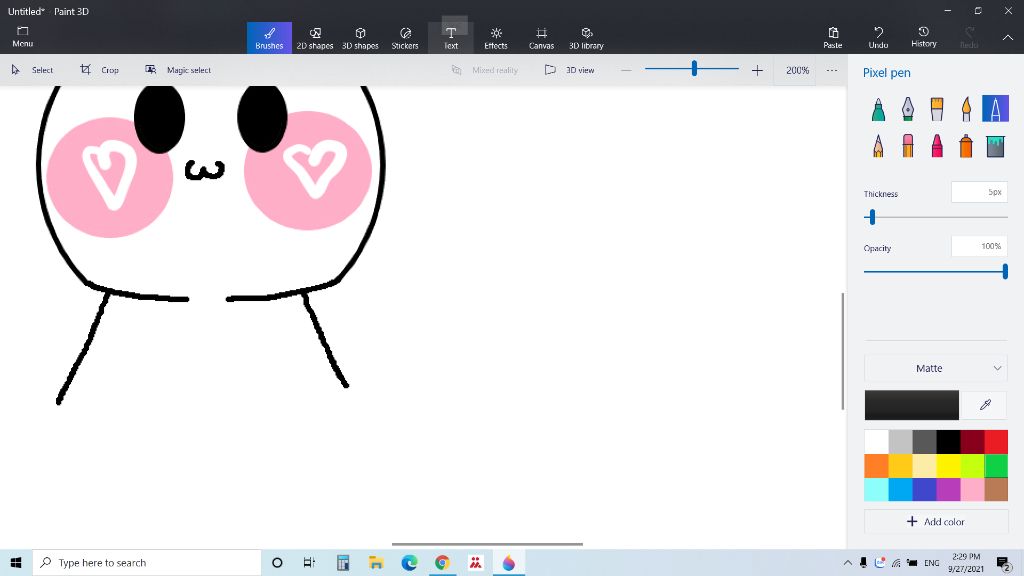Open the Stickers tab
Screen dimensions: 1024x576
(x=405, y=38)
